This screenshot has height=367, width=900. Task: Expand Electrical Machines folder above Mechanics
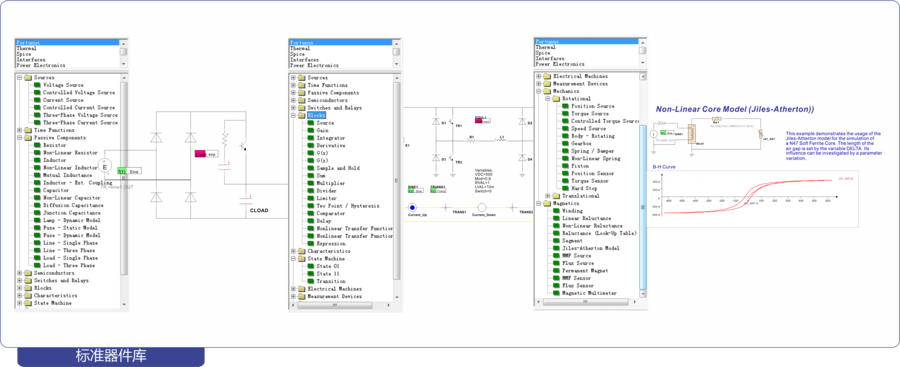point(538,76)
